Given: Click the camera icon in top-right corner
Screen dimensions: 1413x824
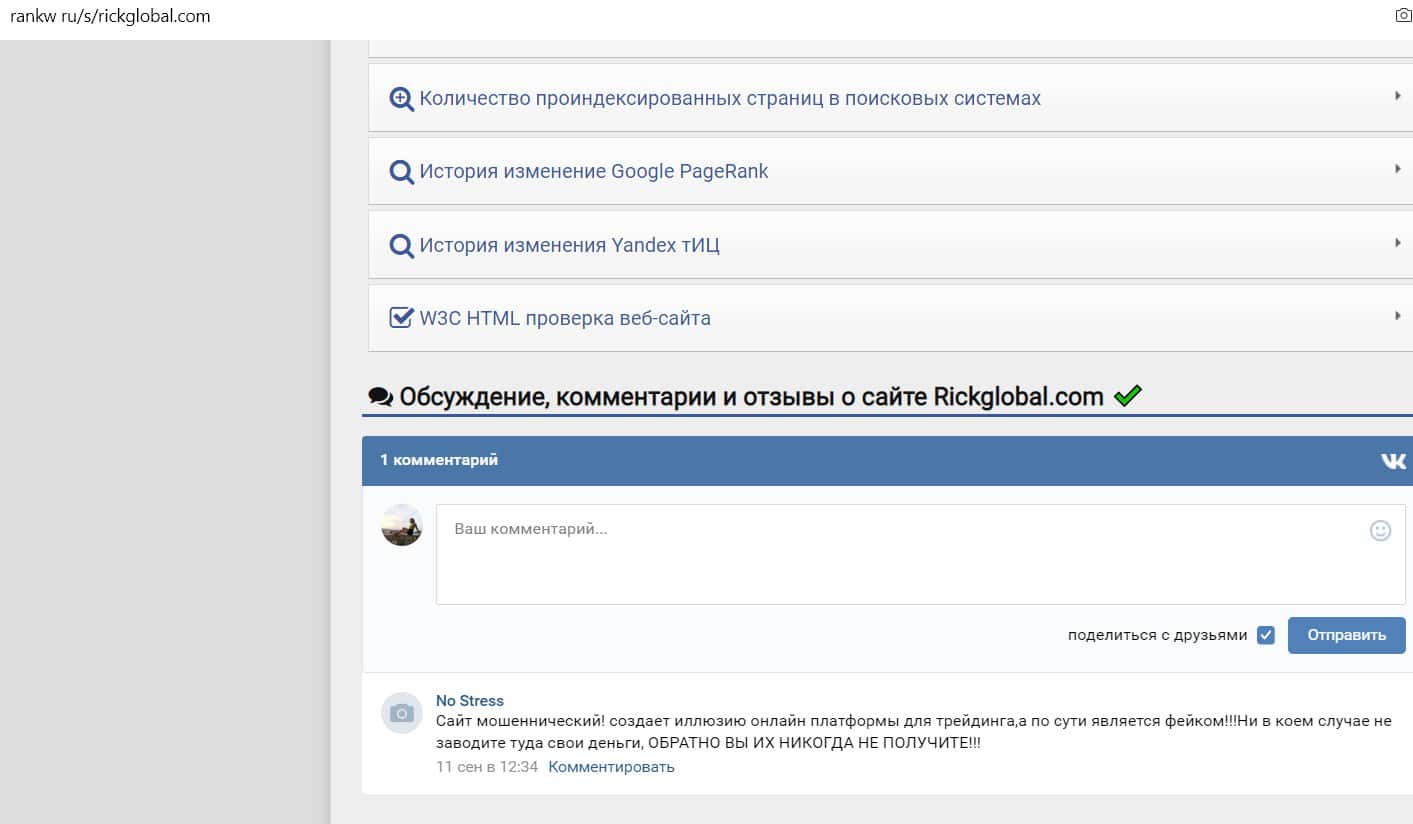Looking at the screenshot, I should pyautogui.click(x=1403, y=16).
